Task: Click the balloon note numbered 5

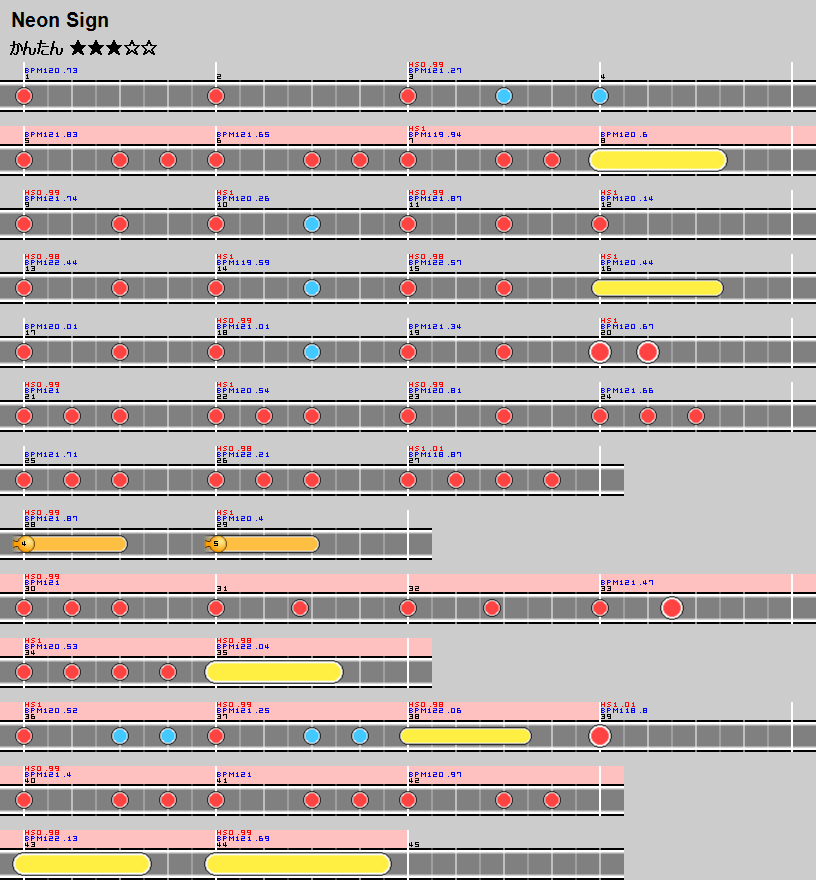Action: click(217, 544)
